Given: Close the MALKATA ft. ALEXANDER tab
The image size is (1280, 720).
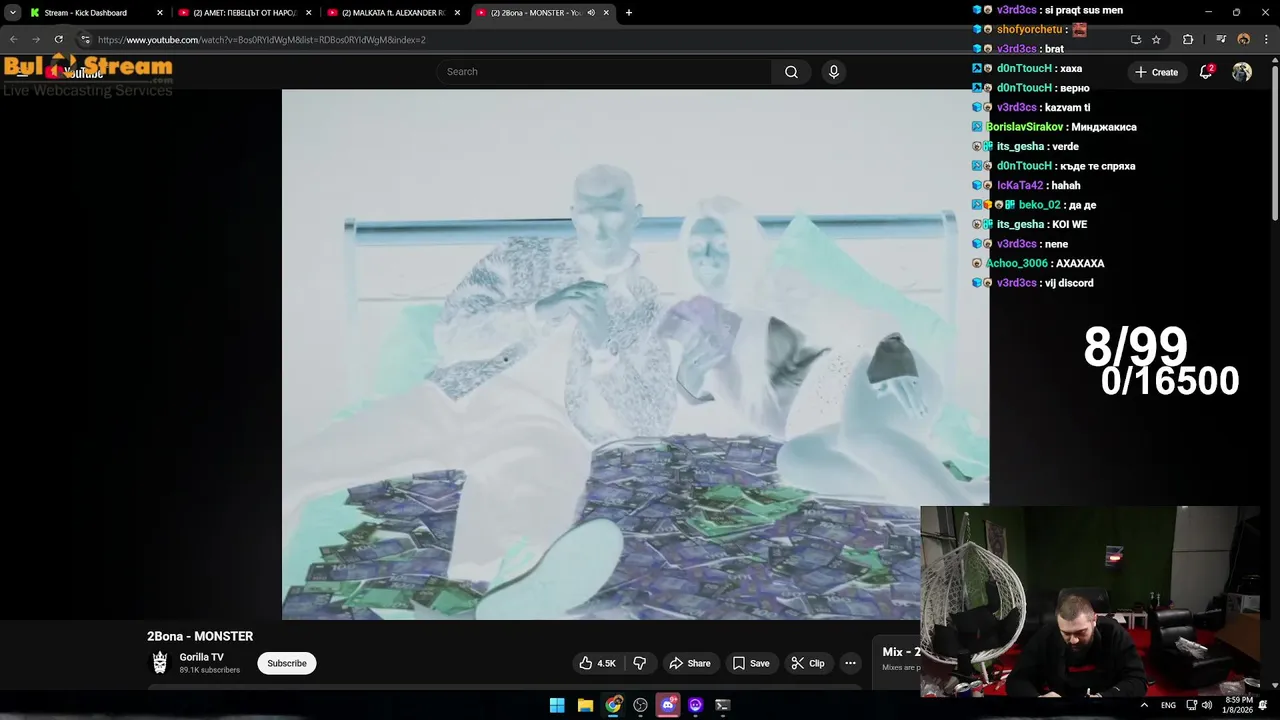Looking at the screenshot, I should click(457, 13).
